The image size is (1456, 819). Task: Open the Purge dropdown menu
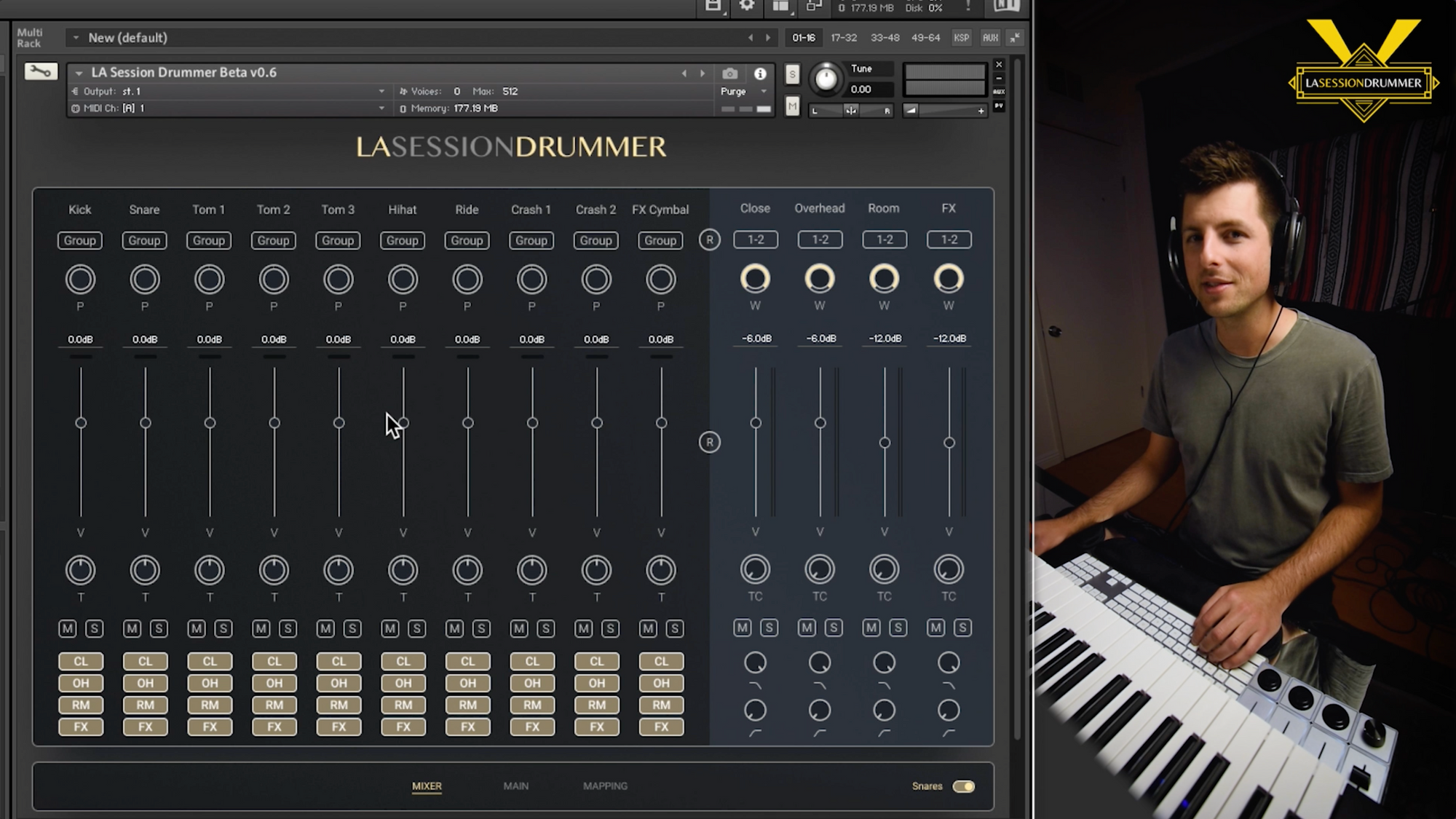[737, 91]
